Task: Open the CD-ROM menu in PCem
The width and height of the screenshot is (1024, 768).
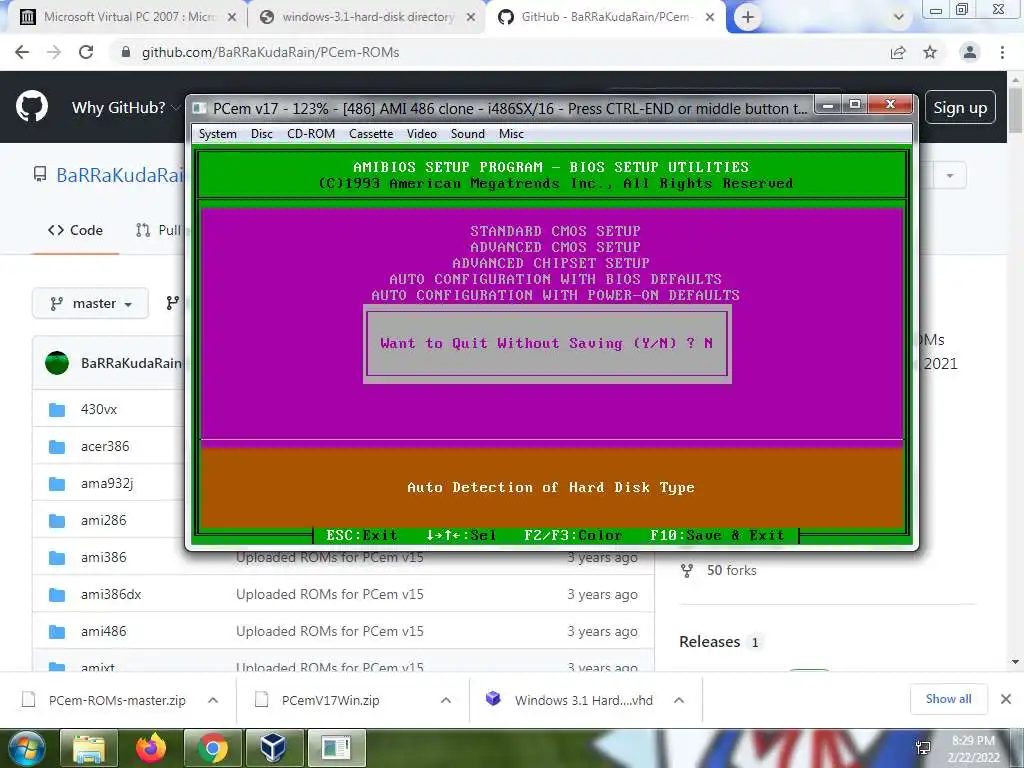Action: coord(311,134)
